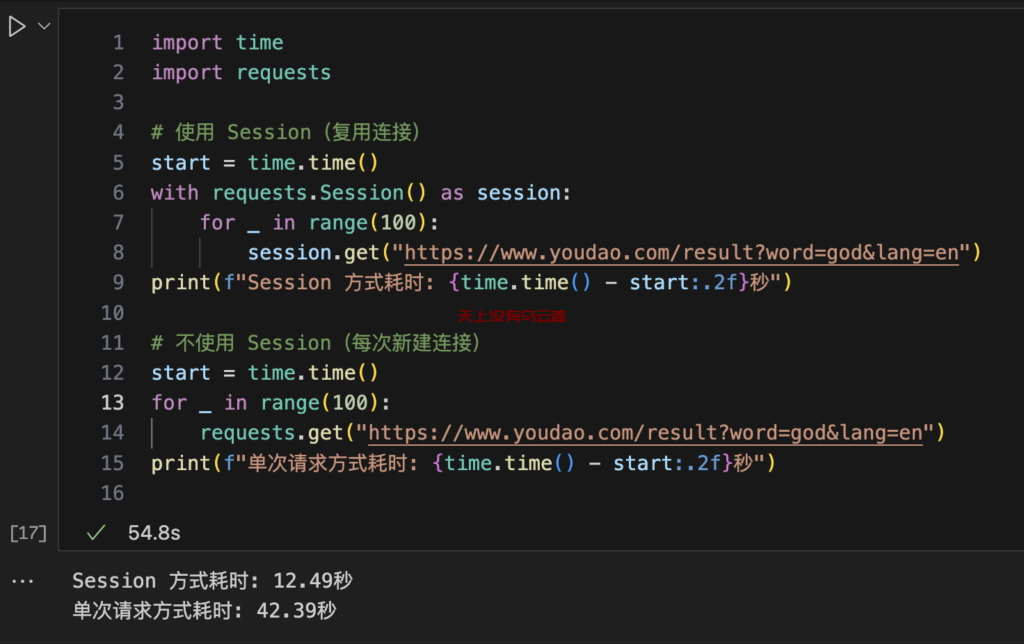Screen dimensions: 1024x644
Task: Open run options dropdown arrow
Action: coord(44,27)
